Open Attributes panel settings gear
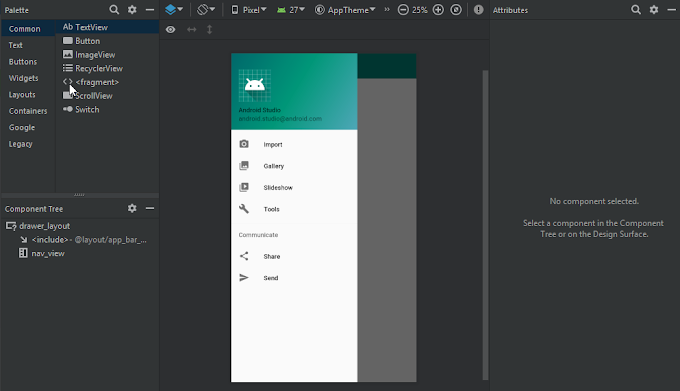The height and width of the screenshot is (391, 680). pyautogui.click(x=654, y=10)
